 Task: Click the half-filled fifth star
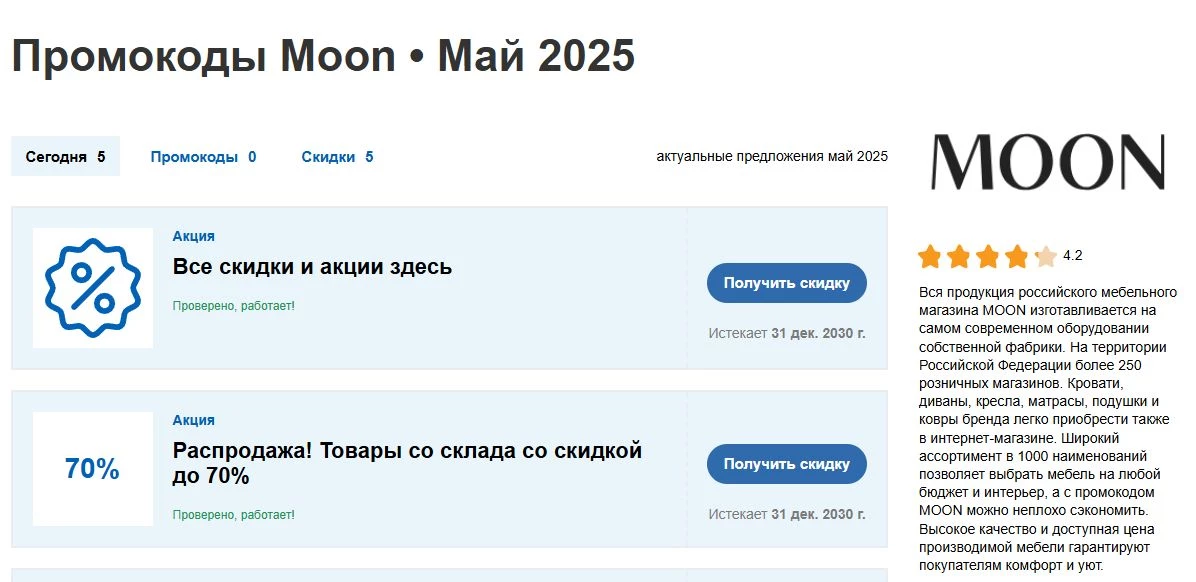[x=1046, y=256]
